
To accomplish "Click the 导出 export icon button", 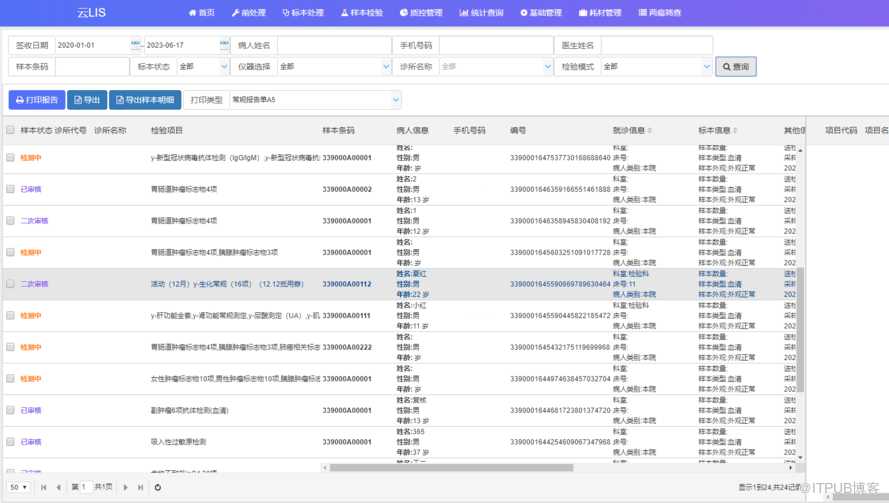I will [87, 100].
